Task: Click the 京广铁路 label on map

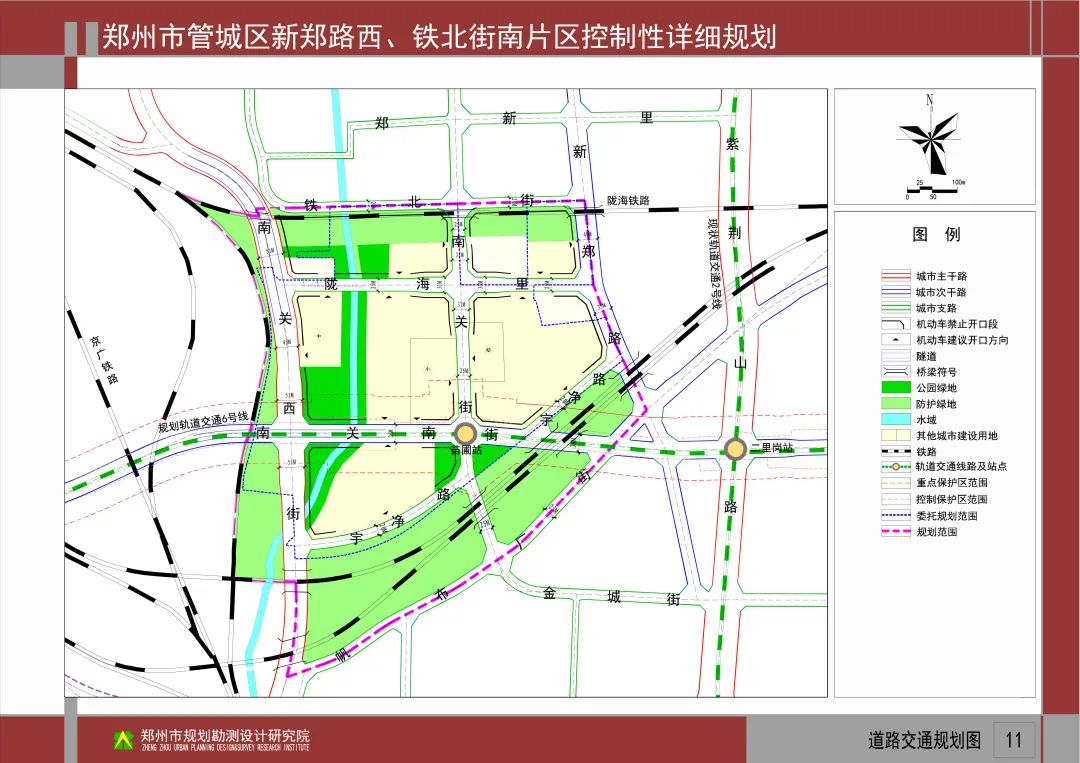Action: (x=105, y=359)
